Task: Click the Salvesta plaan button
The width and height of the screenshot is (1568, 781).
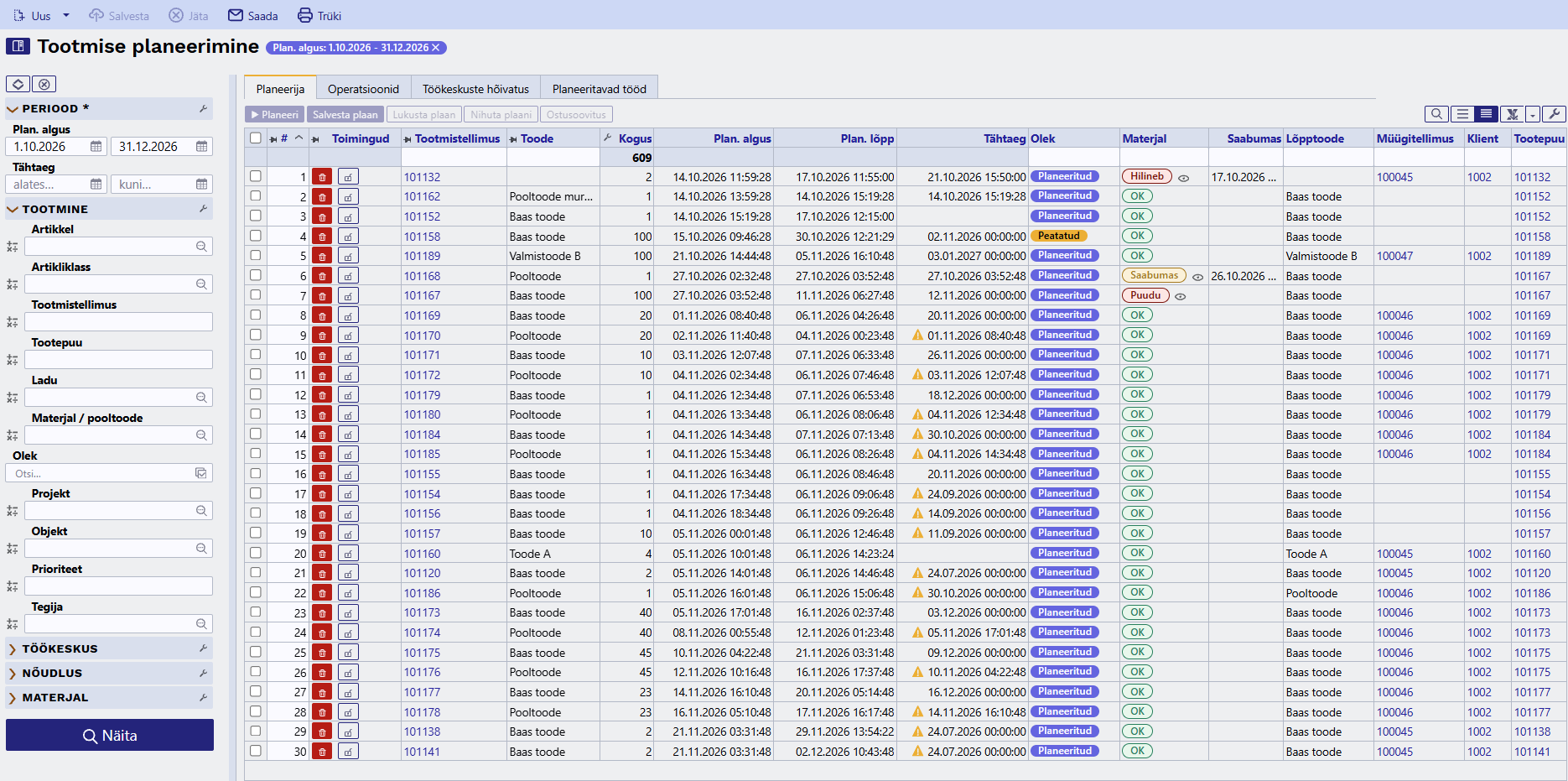Action: click(345, 114)
